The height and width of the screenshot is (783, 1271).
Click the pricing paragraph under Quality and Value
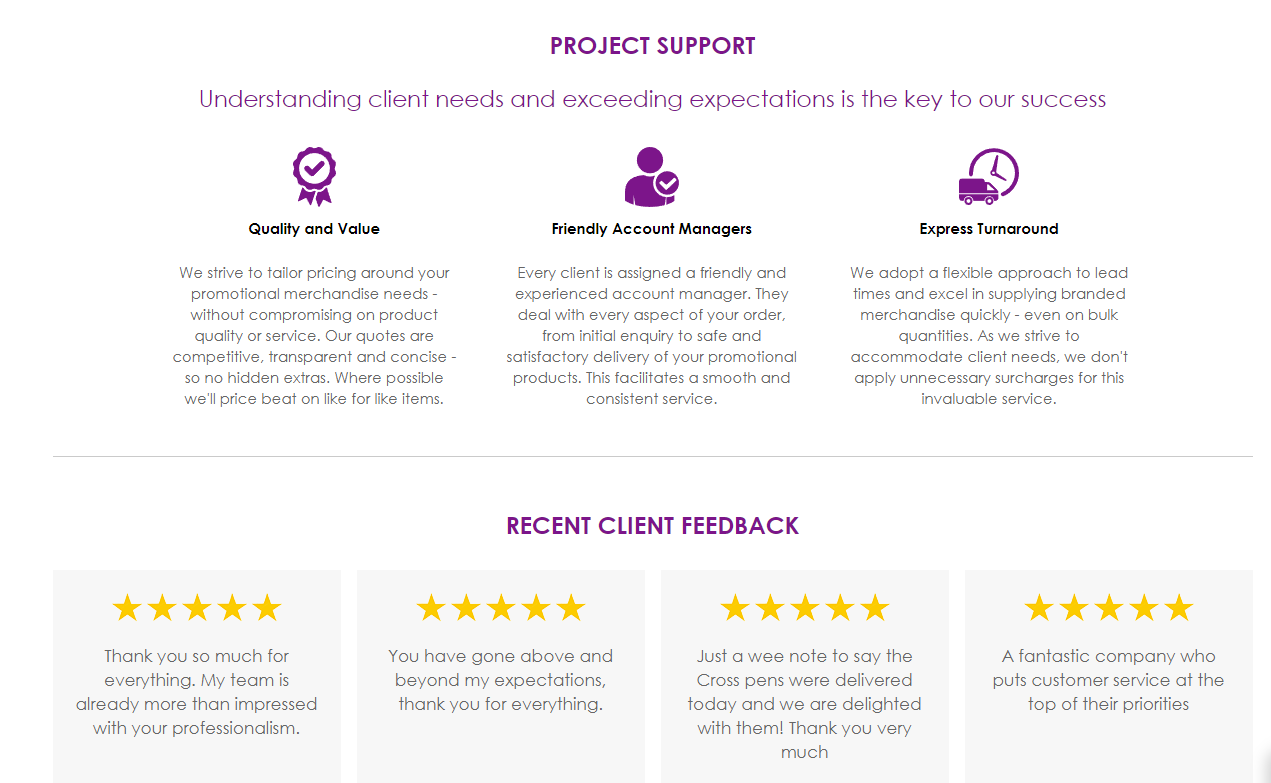pyautogui.click(x=314, y=336)
